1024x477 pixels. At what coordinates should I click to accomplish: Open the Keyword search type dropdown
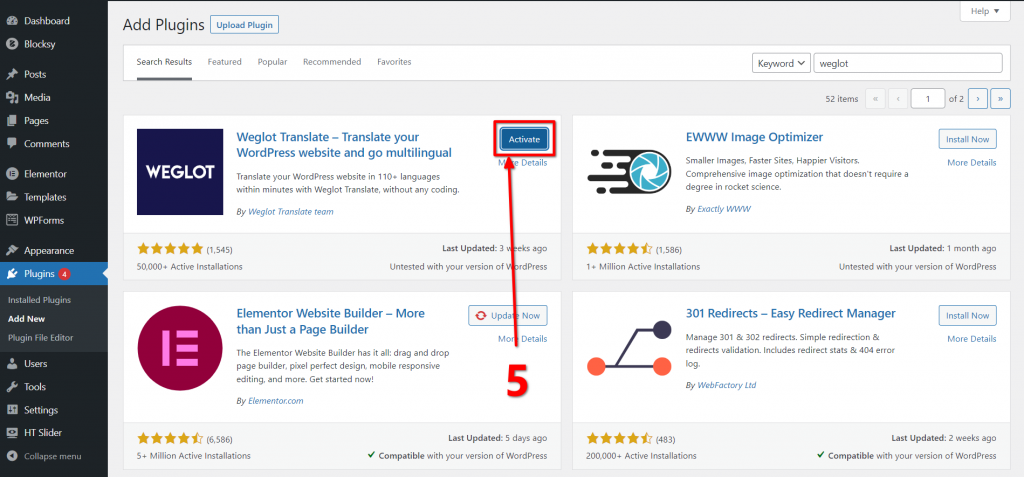(781, 63)
